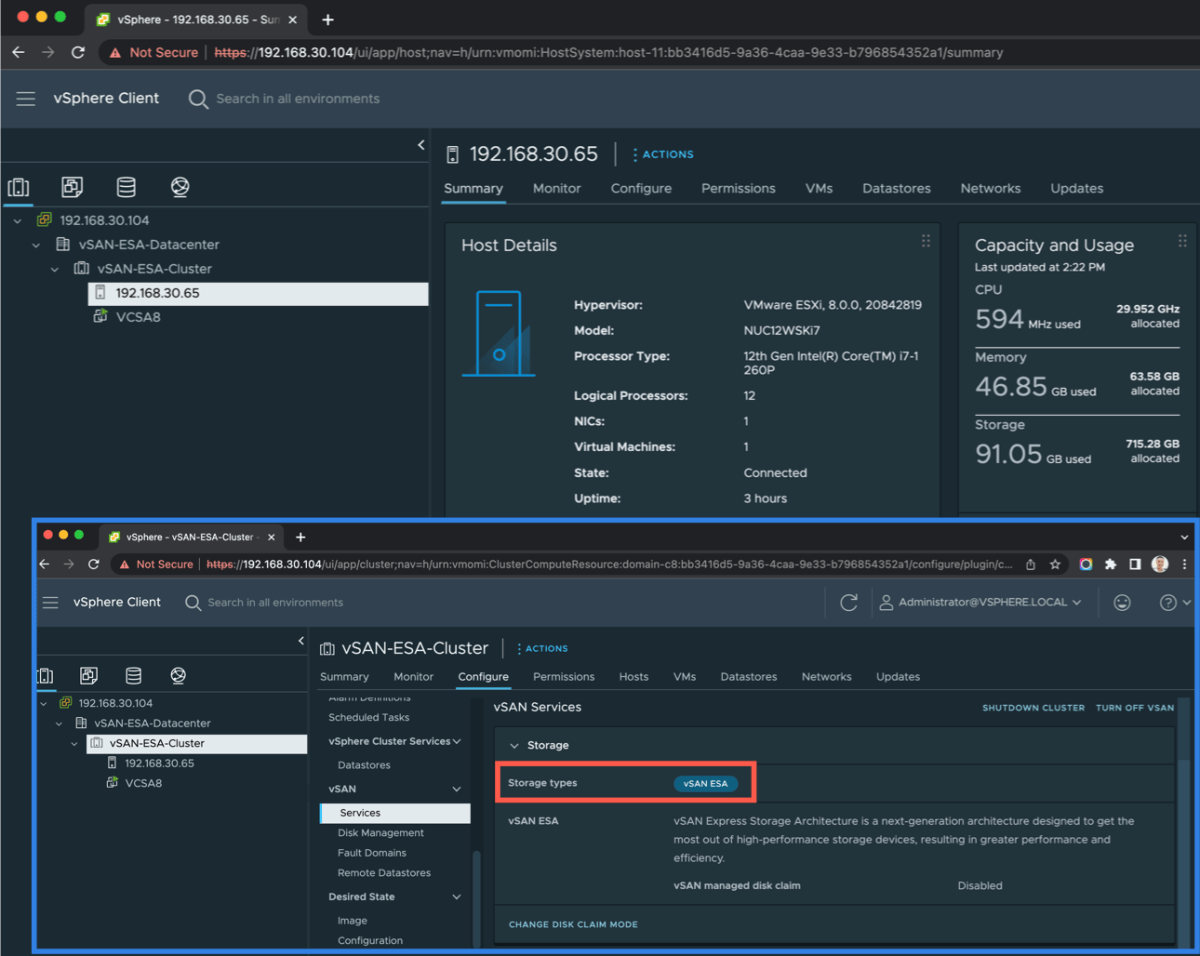Viewport: 1200px width, 956px height.
Task: Click browser back arrow in the host summary window
Action: click(x=18, y=52)
